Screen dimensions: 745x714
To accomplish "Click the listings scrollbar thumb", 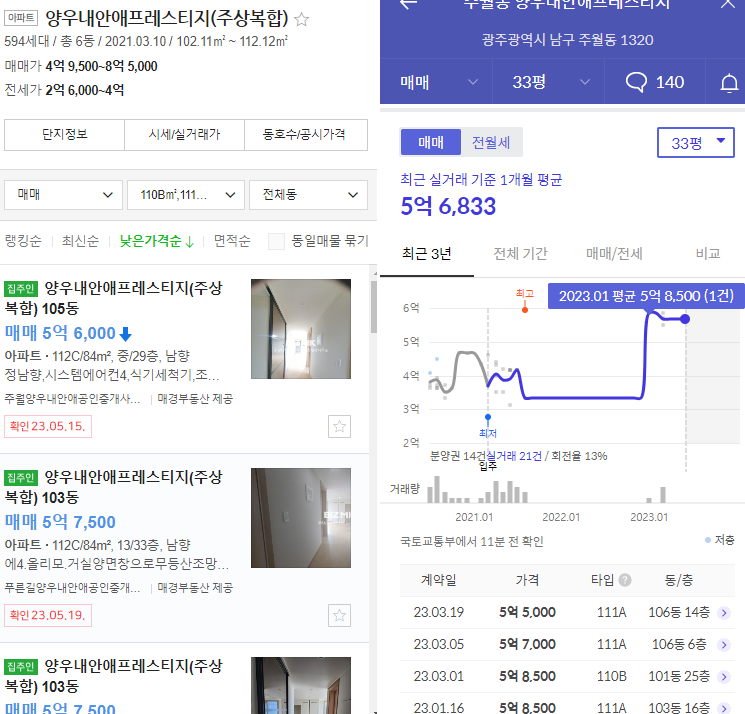I will click(373, 307).
